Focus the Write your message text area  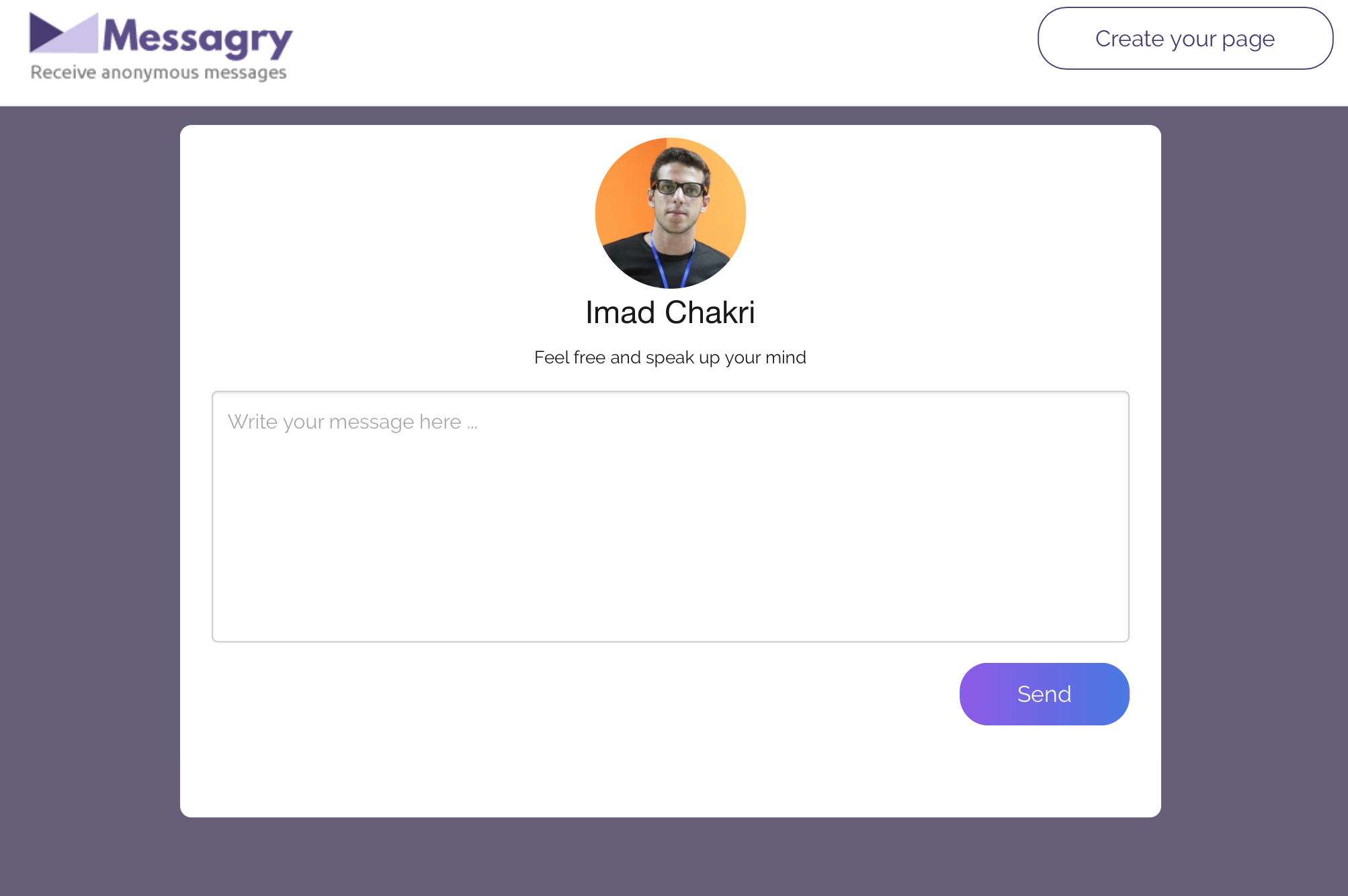coord(670,517)
